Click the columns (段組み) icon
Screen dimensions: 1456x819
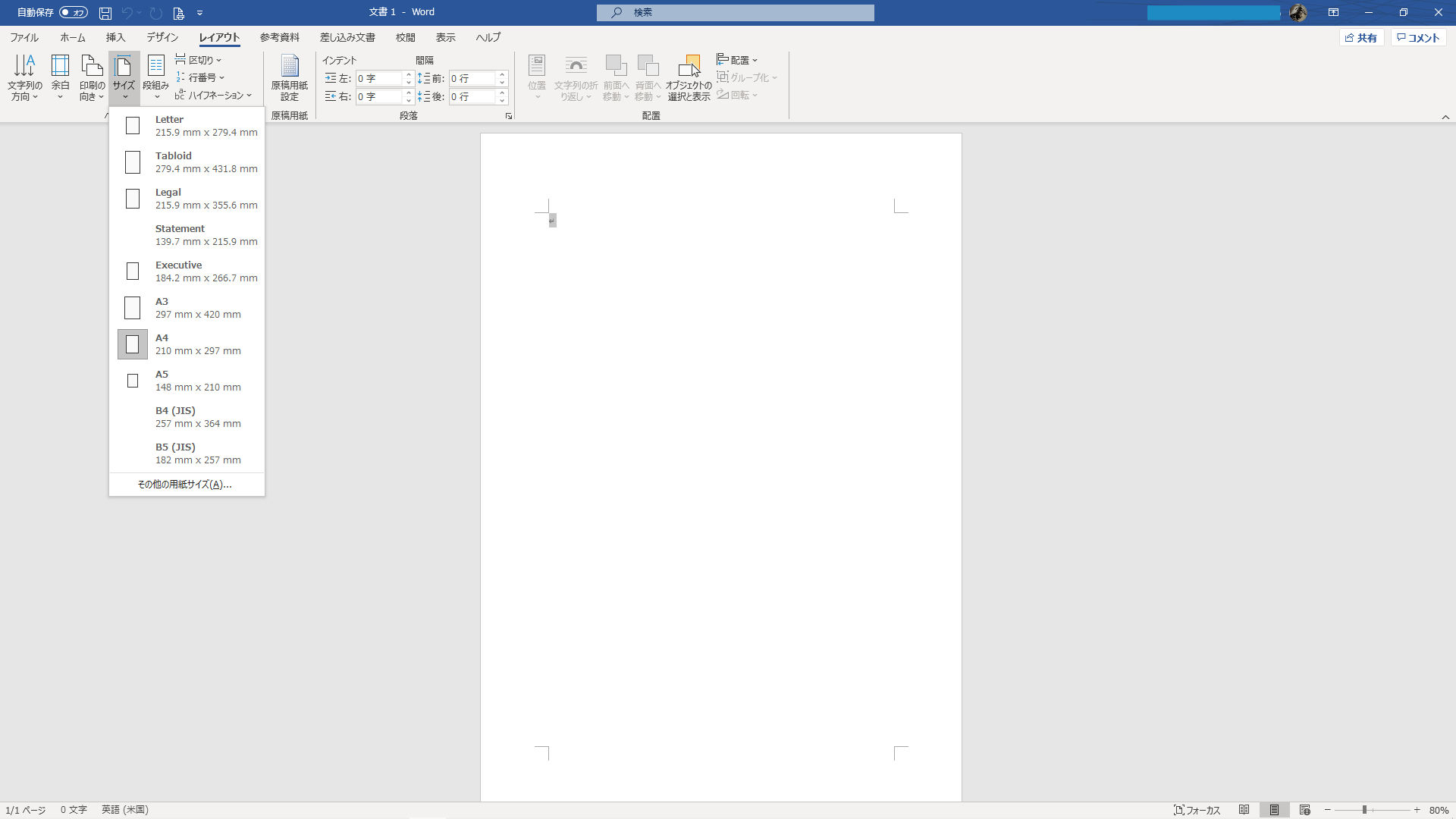tap(155, 76)
